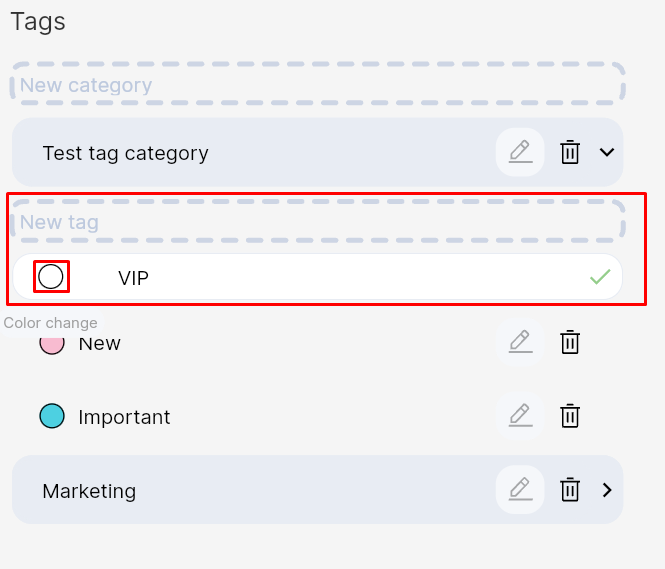
Task: Edit the Test tag category name
Action: (x=520, y=152)
